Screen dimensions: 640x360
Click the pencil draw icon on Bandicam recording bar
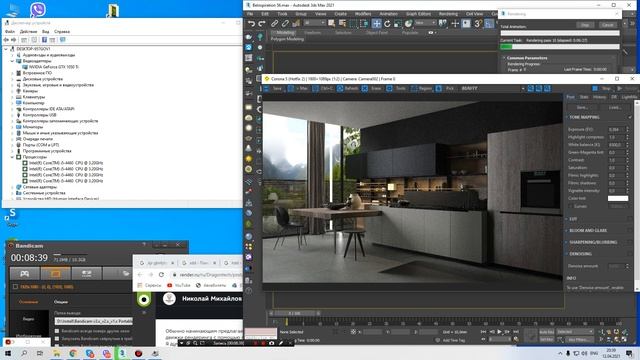281,343
